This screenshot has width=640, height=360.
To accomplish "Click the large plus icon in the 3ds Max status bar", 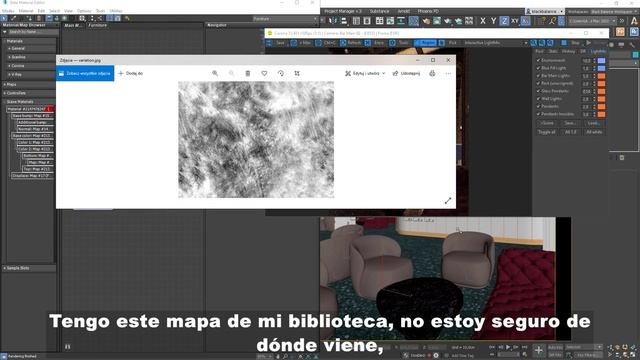I will [x=539, y=350].
